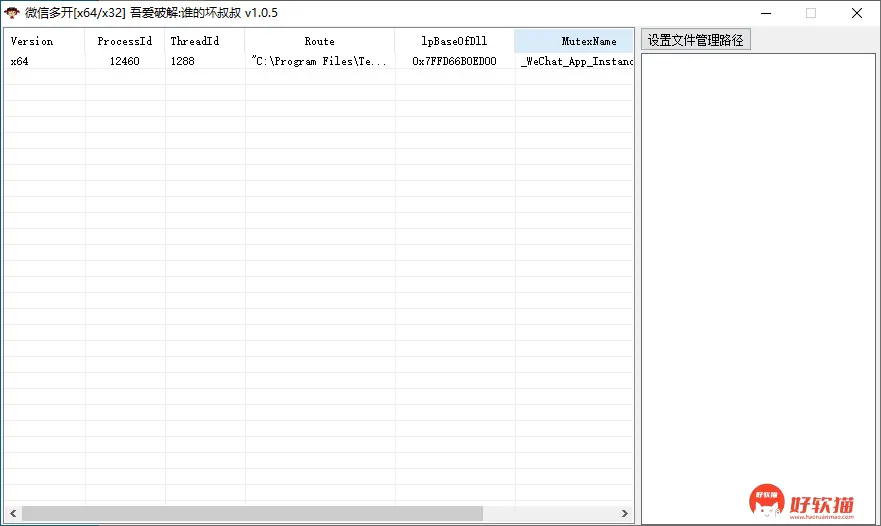Click the horizontal scrollbar right arrow

pyautogui.click(x=624, y=513)
